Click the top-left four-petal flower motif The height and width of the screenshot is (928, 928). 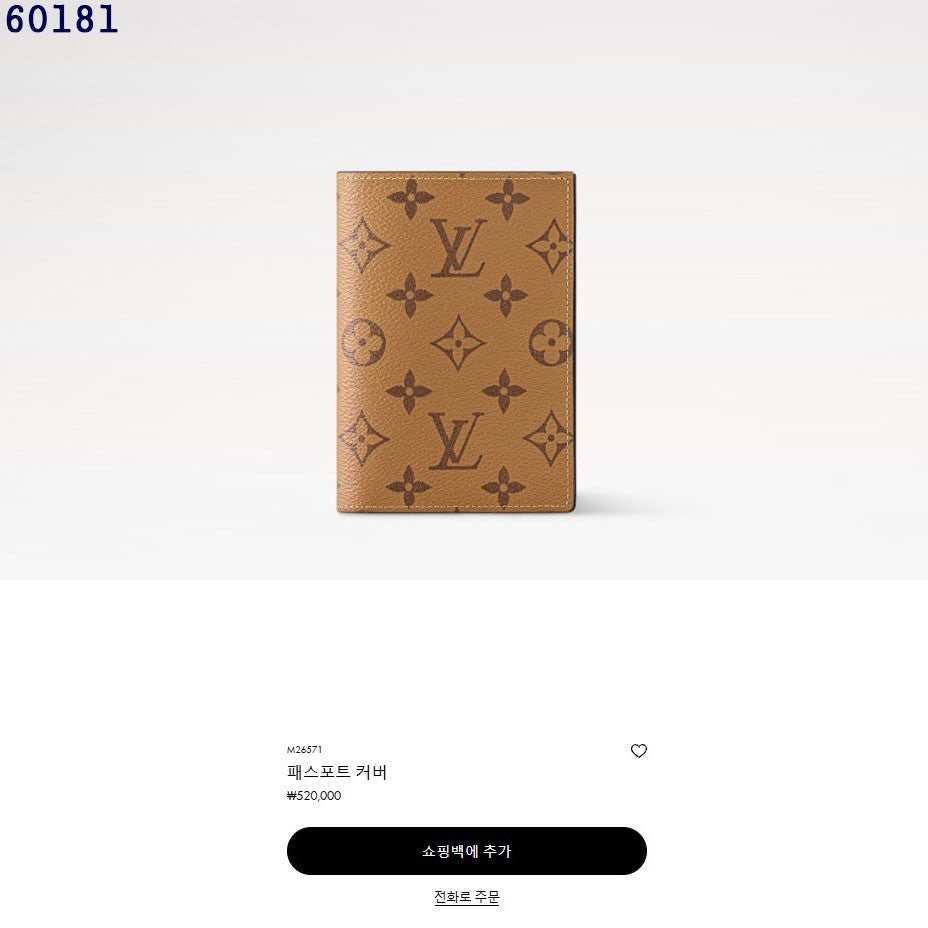point(410,199)
